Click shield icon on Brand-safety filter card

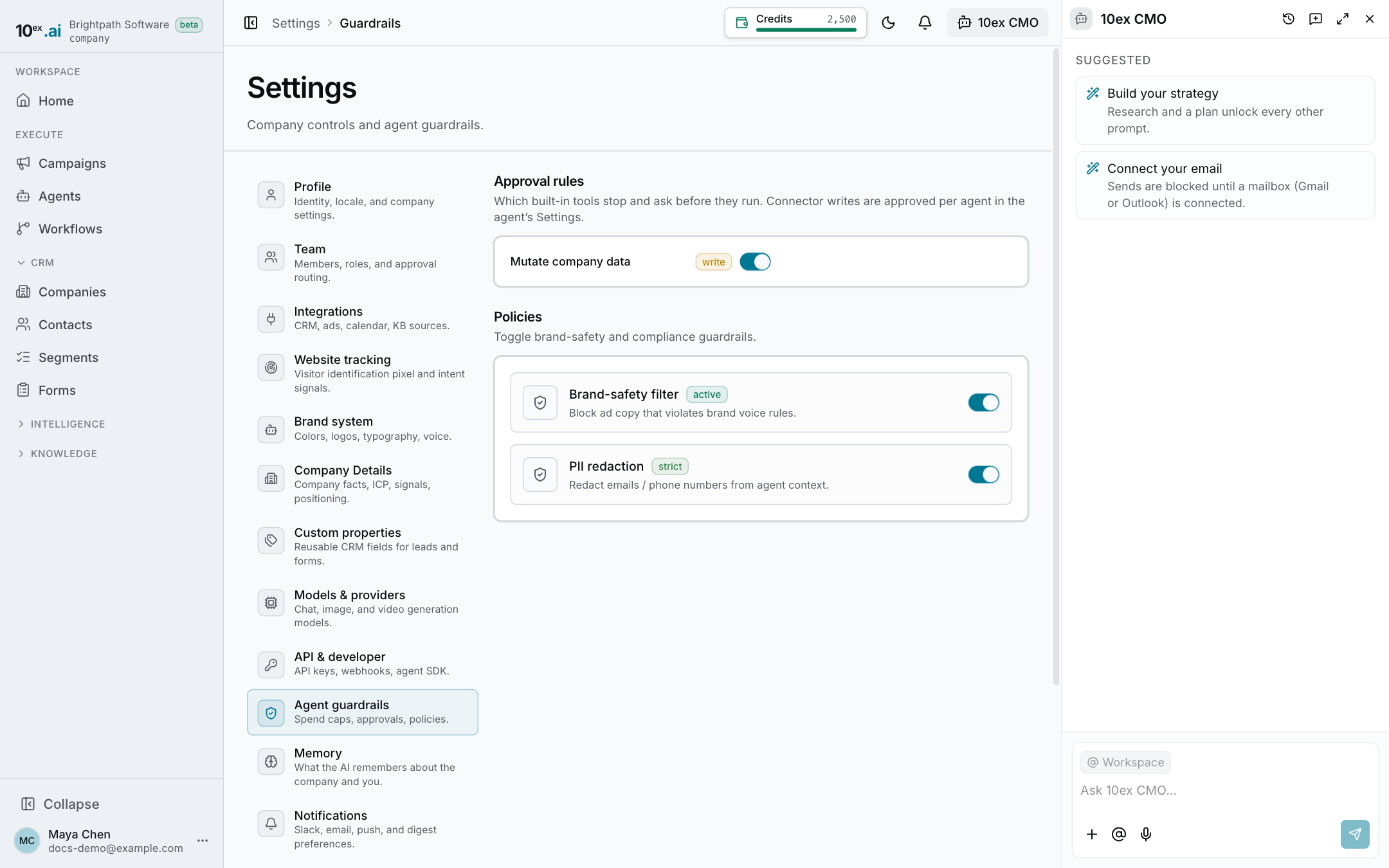[x=540, y=402]
